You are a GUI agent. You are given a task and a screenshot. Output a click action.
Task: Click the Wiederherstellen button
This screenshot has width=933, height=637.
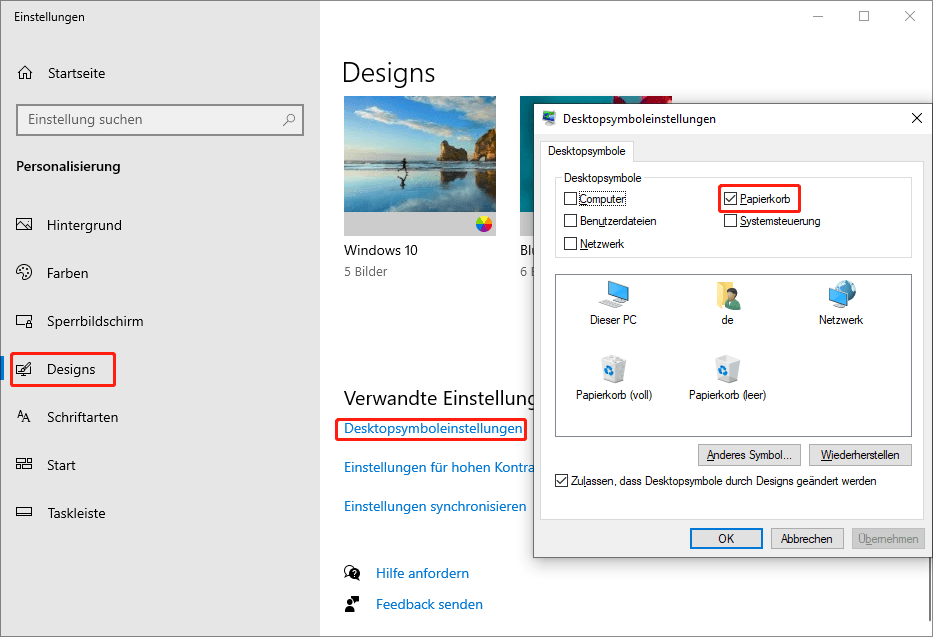click(860, 455)
